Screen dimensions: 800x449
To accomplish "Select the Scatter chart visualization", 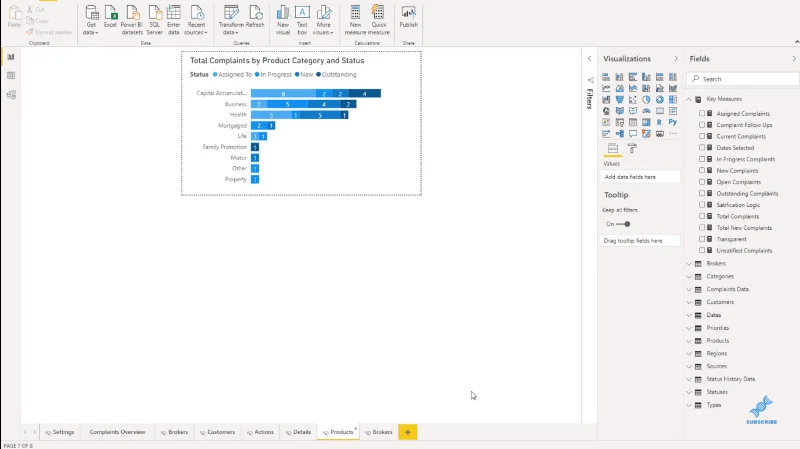I will pos(633,99).
